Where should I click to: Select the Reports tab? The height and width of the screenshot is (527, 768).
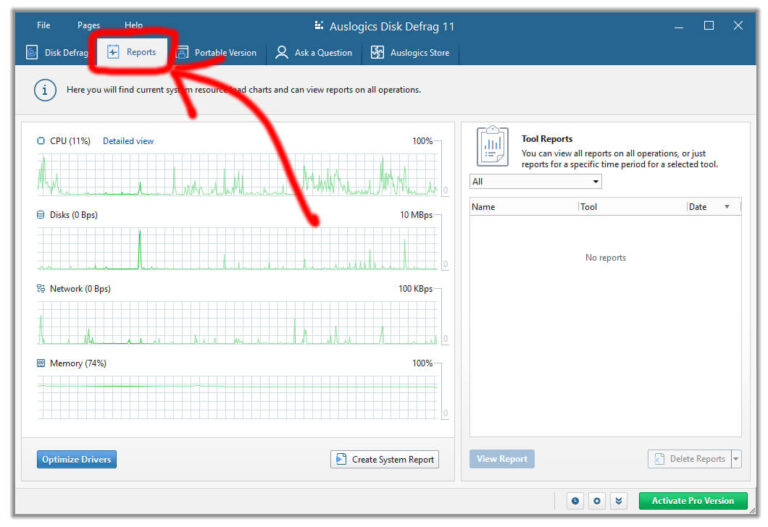pyautogui.click(x=132, y=52)
